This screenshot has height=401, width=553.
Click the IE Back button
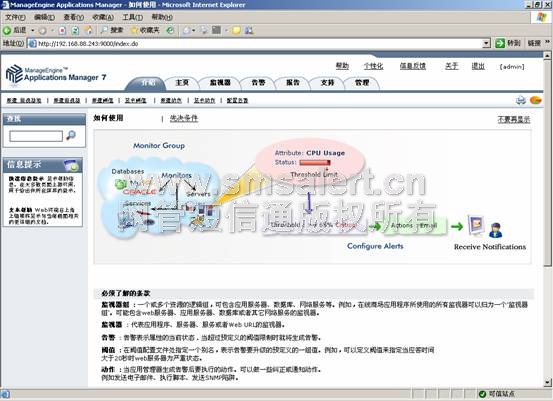tap(14, 30)
